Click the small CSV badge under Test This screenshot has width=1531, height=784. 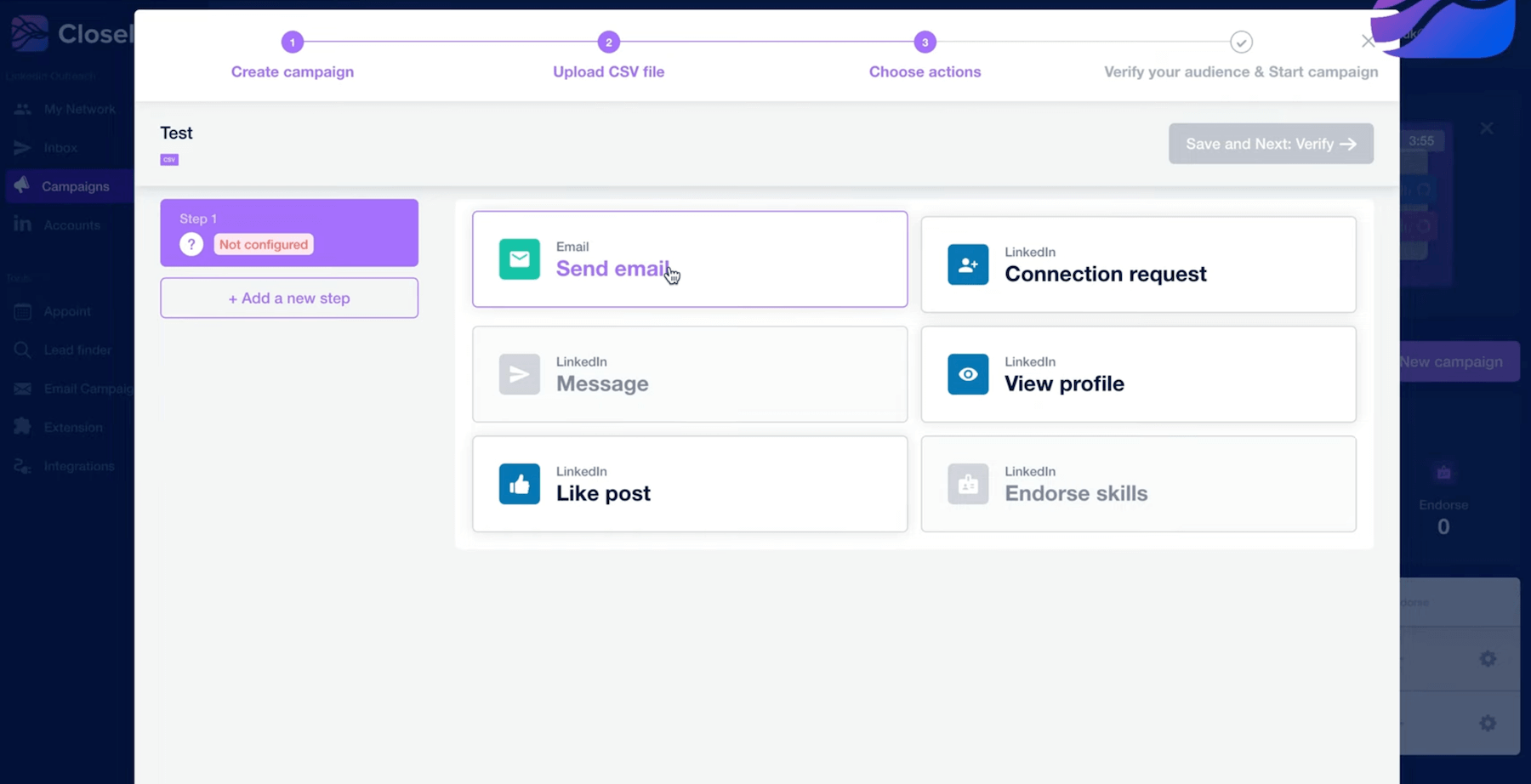[169, 160]
